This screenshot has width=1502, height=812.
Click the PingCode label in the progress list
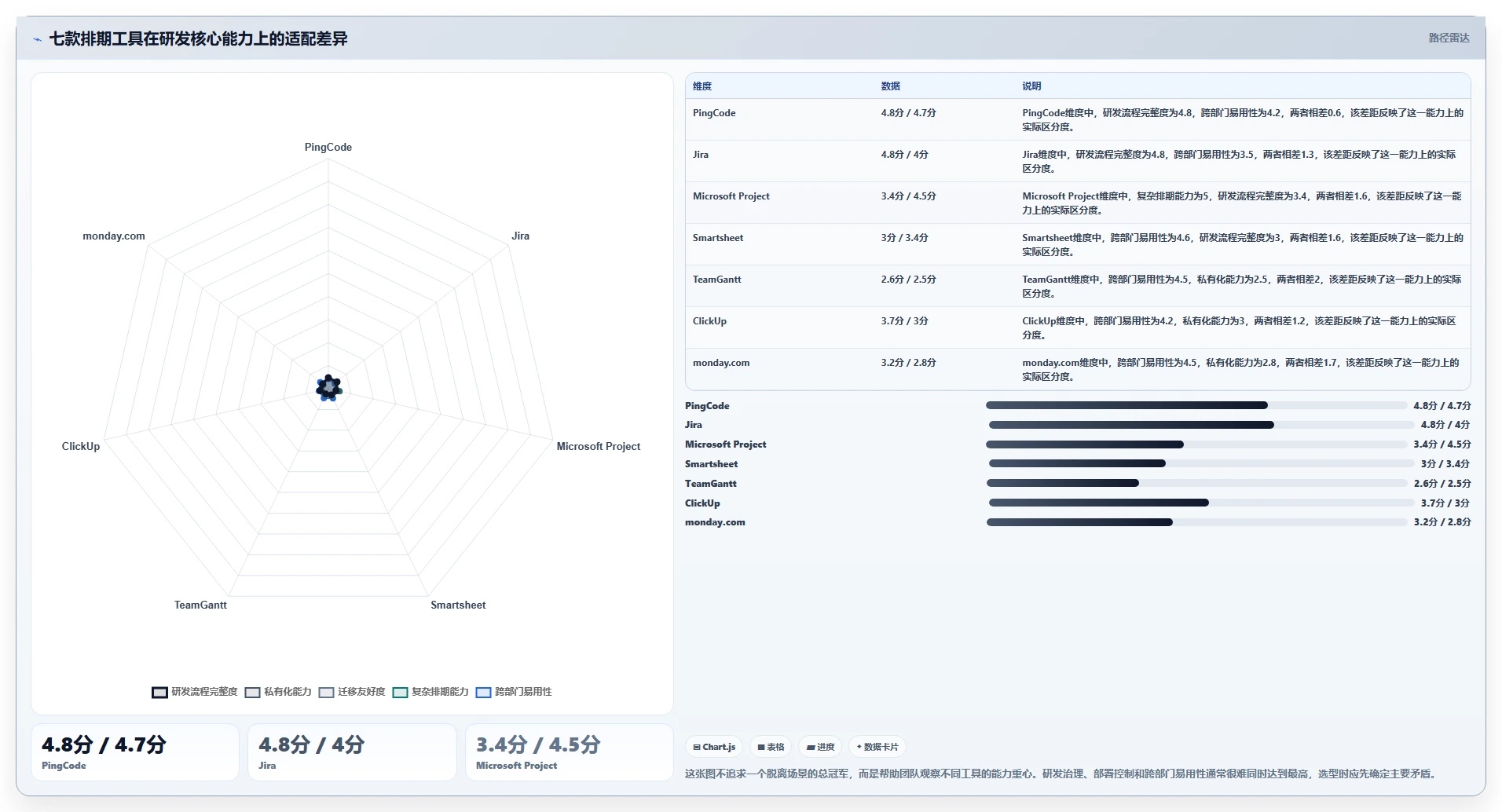[x=707, y=406]
